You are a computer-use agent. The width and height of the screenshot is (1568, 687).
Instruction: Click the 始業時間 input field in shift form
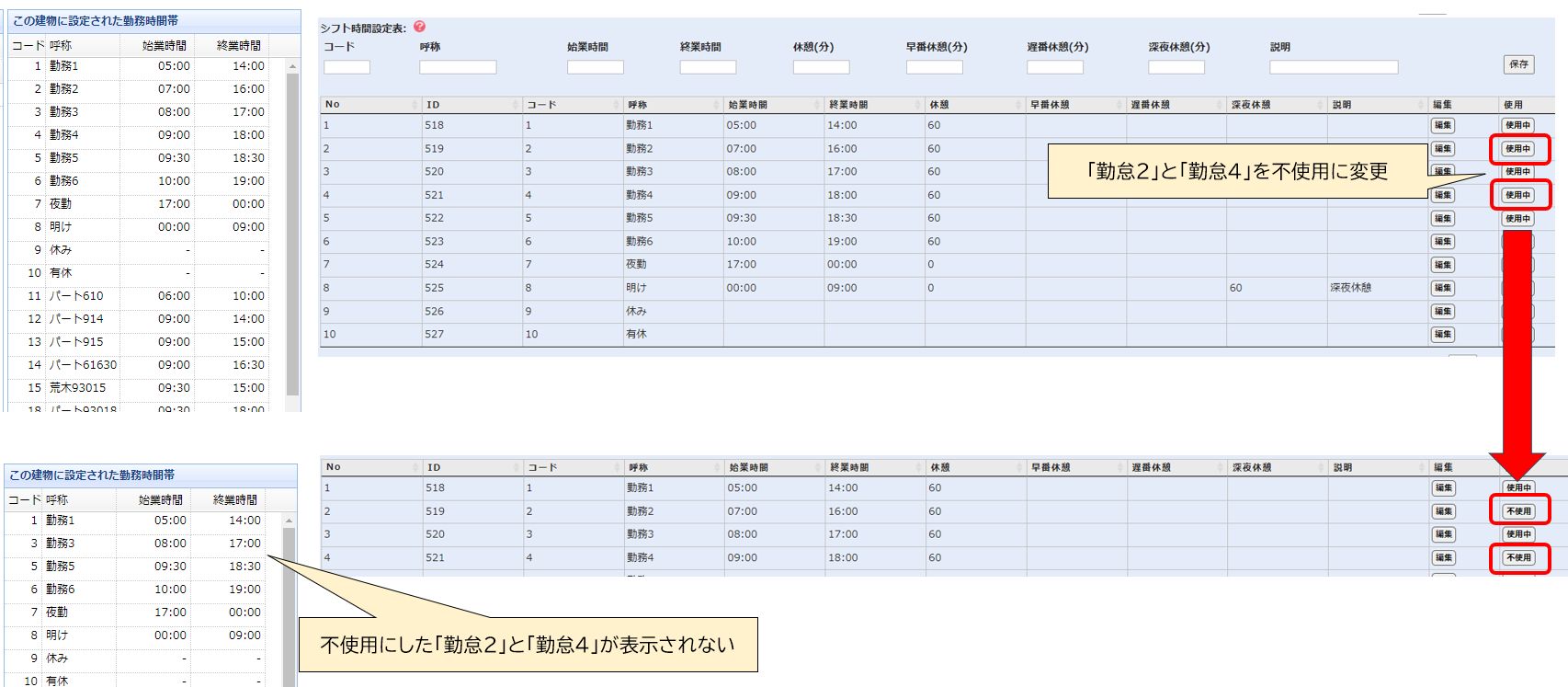click(595, 67)
